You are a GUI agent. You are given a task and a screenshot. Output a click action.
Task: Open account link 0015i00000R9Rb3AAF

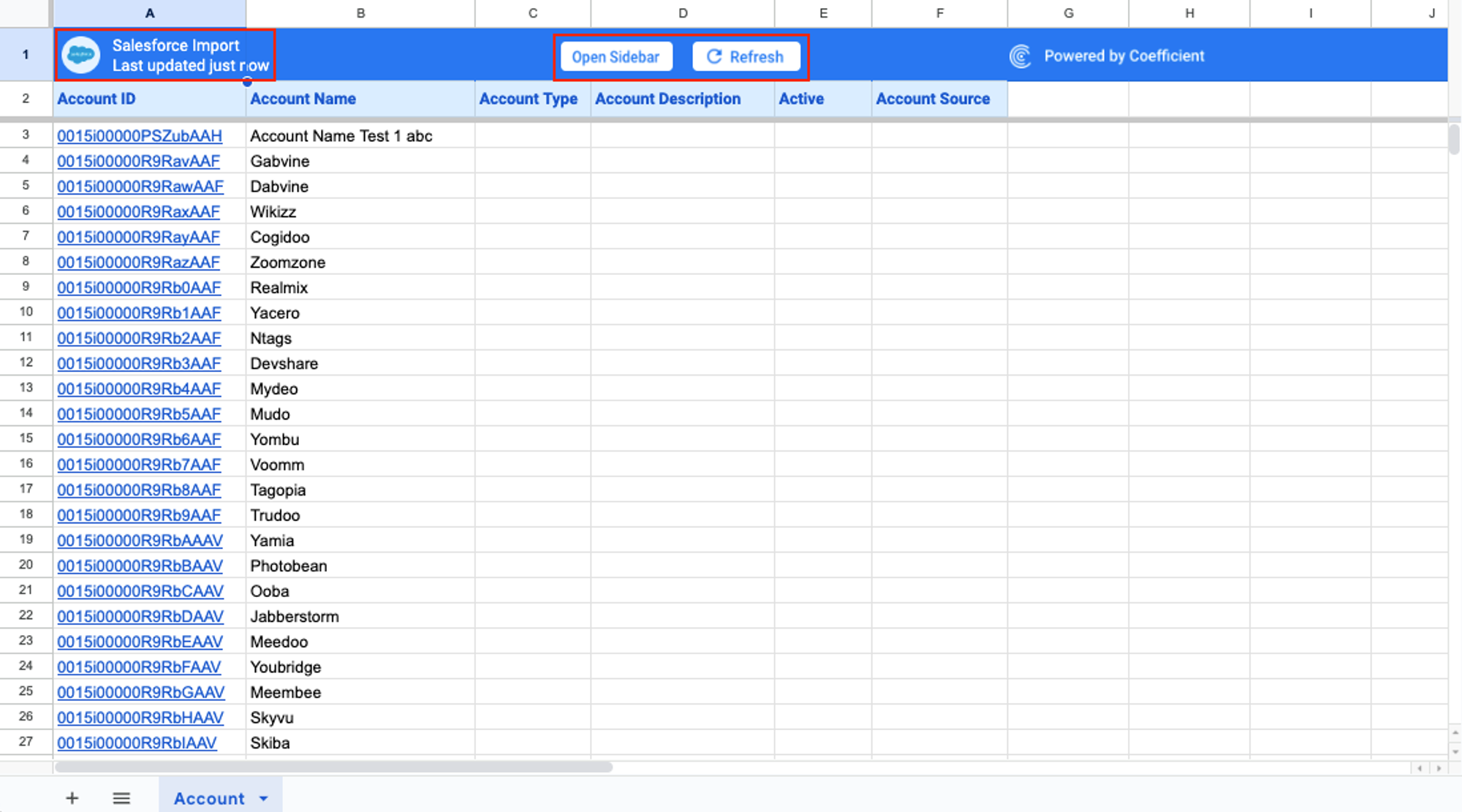coord(139,363)
